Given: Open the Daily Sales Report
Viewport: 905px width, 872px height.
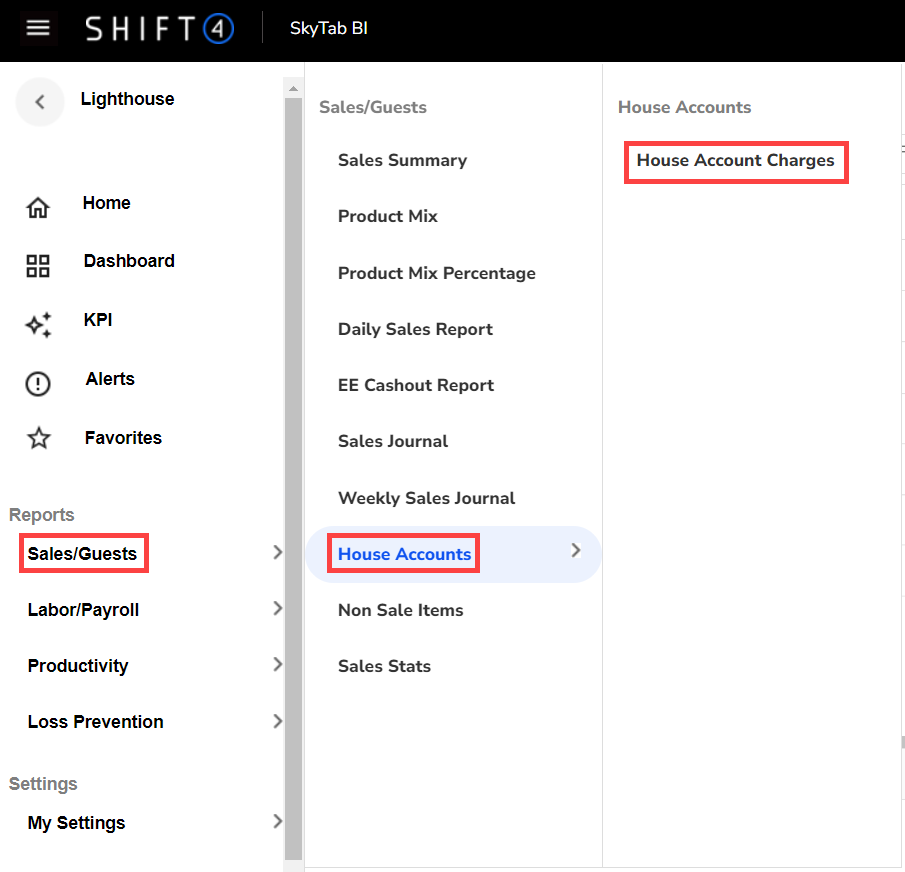Looking at the screenshot, I should pyautogui.click(x=415, y=329).
